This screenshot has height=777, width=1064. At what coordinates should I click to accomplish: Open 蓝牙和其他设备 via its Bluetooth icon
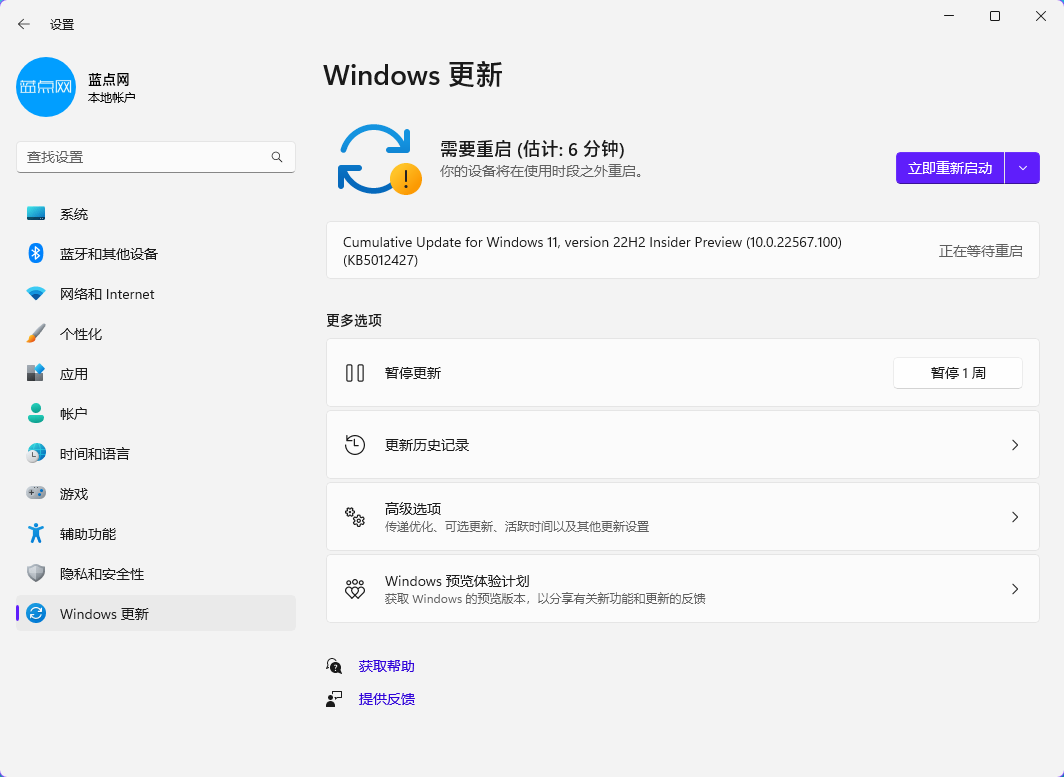34,253
